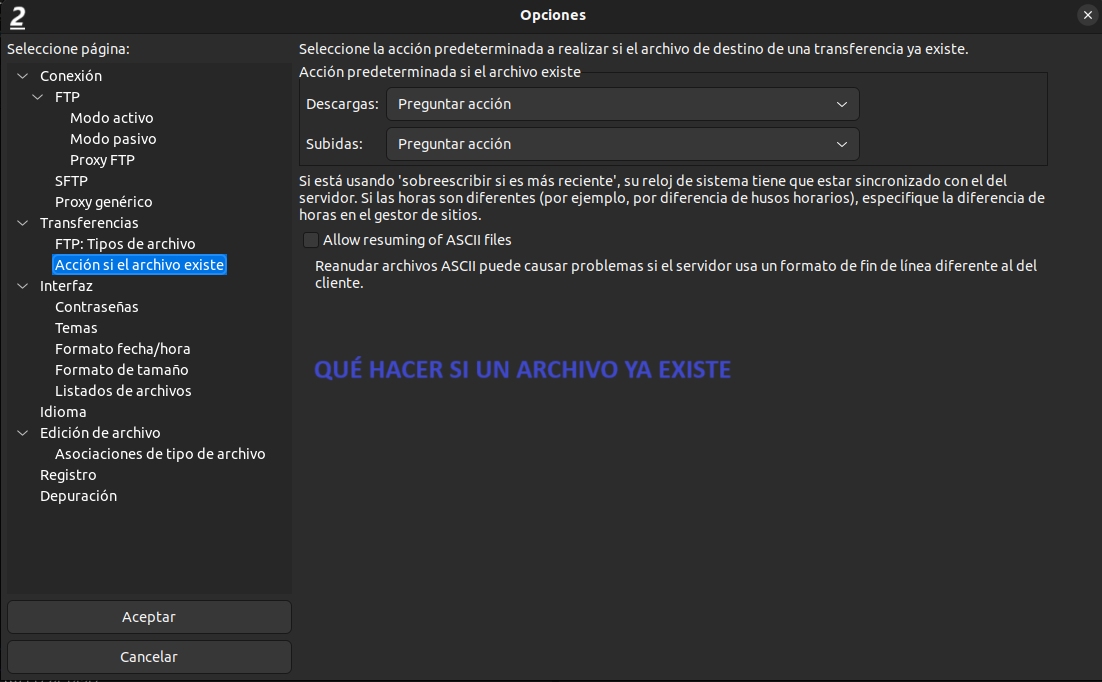Open the Idioma settings page
The height and width of the screenshot is (682, 1102).
coord(63,412)
